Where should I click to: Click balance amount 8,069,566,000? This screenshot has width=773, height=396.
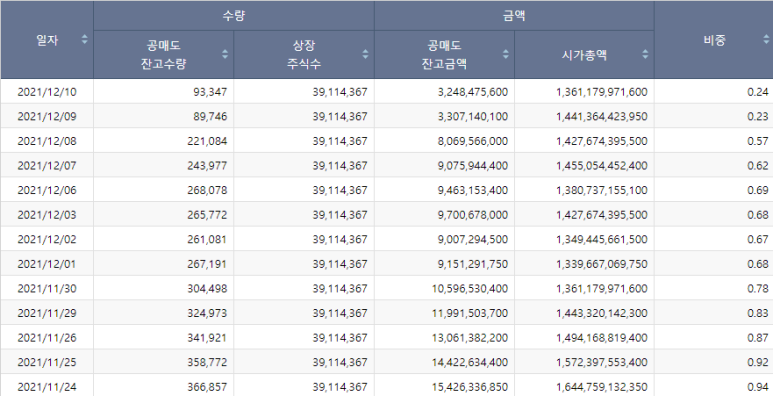473,141
